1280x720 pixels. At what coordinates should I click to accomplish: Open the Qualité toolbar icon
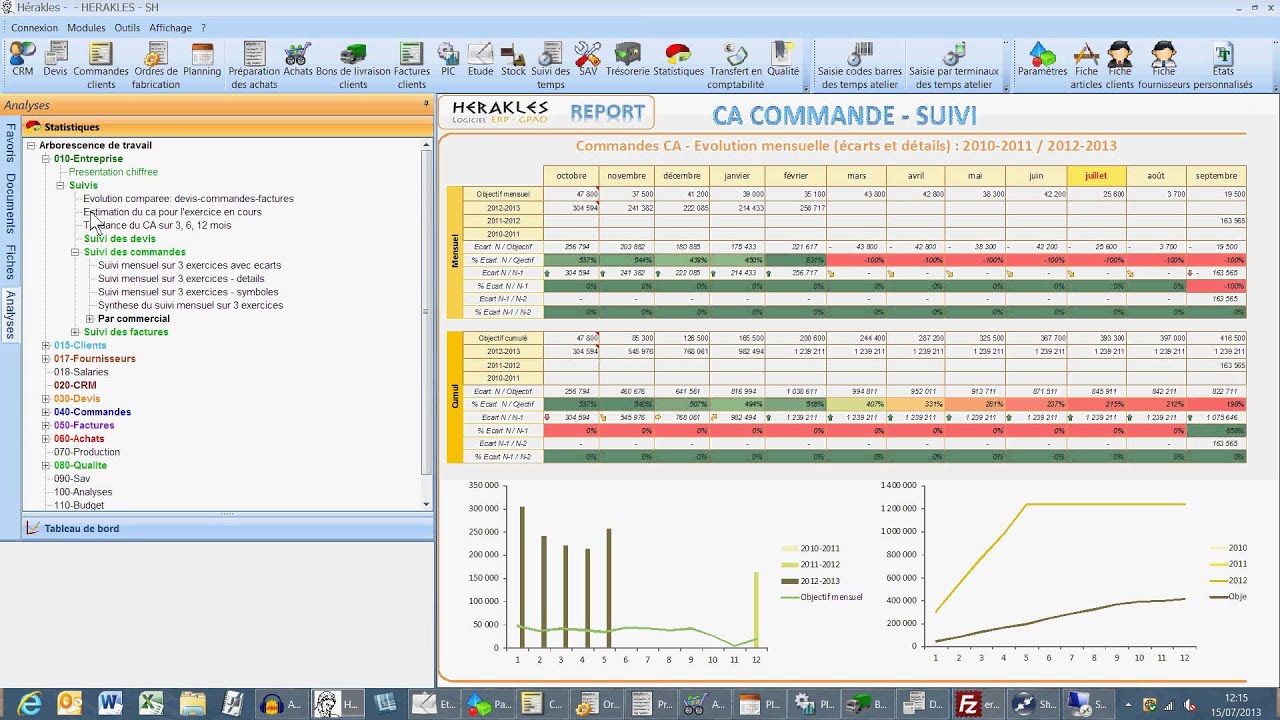pos(783,60)
